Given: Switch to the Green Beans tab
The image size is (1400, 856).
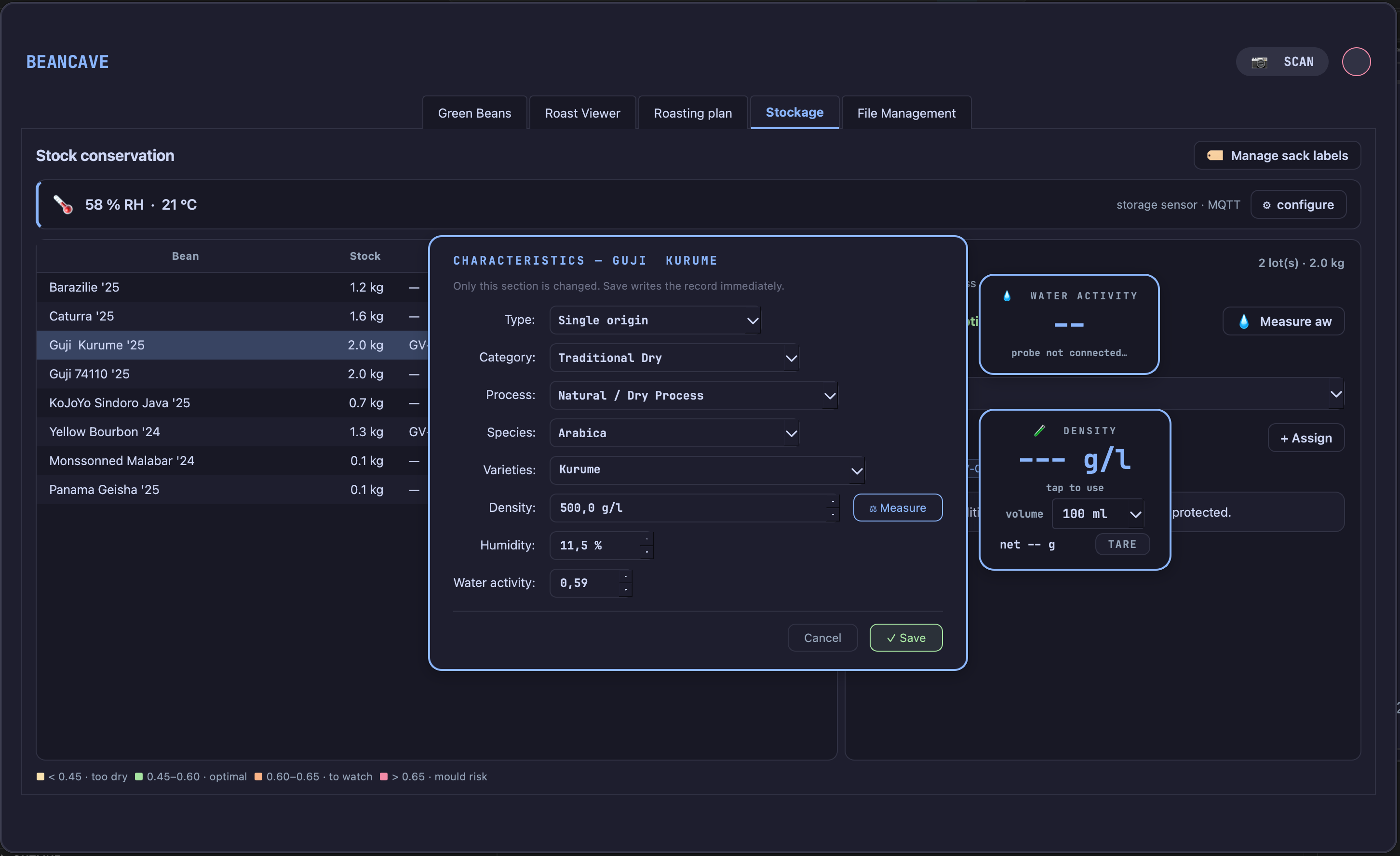Looking at the screenshot, I should pyautogui.click(x=474, y=113).
